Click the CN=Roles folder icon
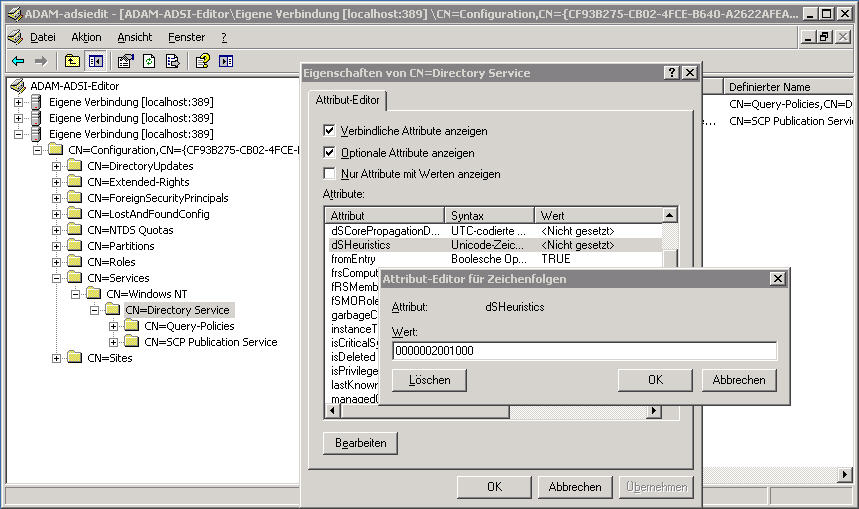Image resolution: width=859 pixels, height=509 pixels. click(x=75, y=261)
